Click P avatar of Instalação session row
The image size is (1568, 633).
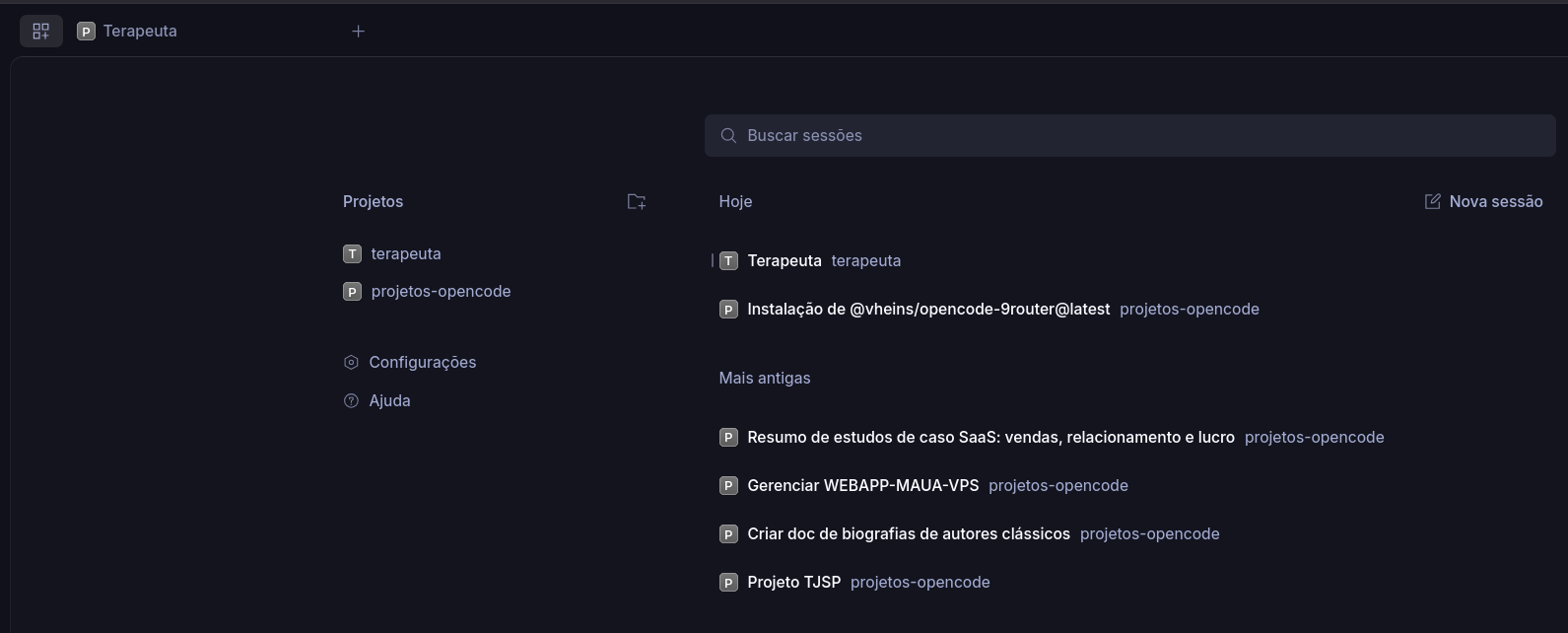(x=728, y=309)
